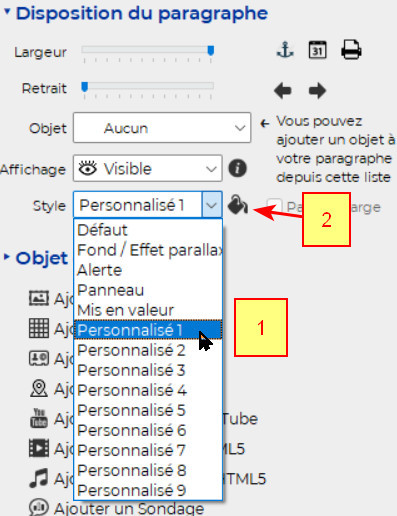Open the paint bucket style editor
The height and width of the screenshot is (516, 397).
238,204
